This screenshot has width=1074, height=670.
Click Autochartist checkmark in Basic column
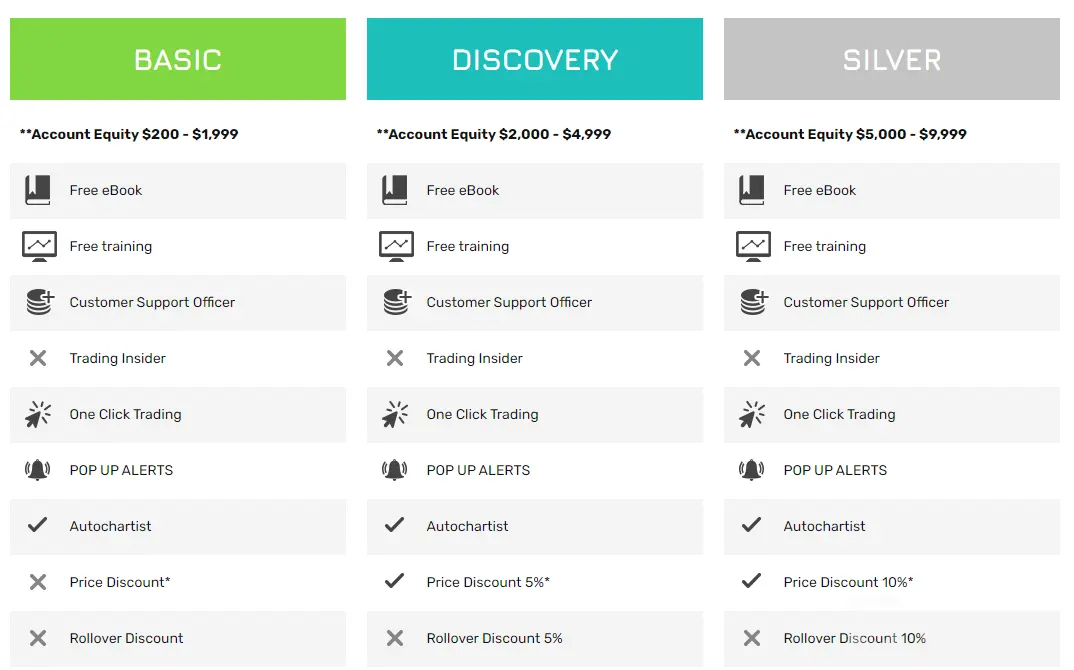click(x=38, y=525)
